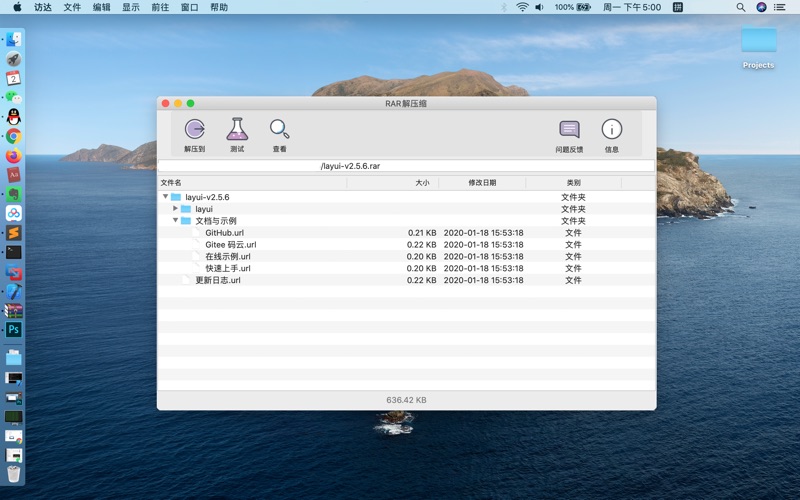The image size is (800, 500).
Task: Open Google Chrome from the Dock
Action: point(13,137)
